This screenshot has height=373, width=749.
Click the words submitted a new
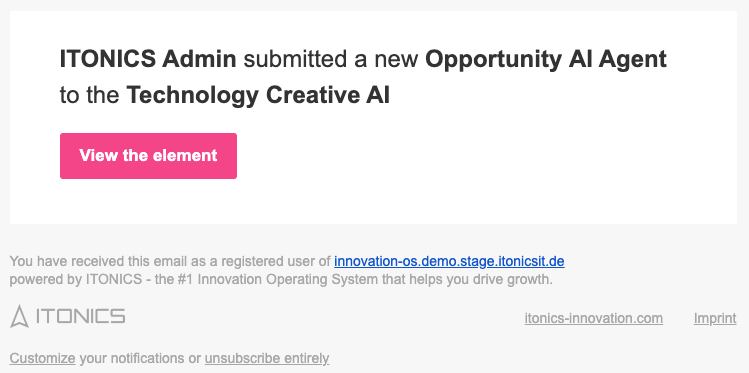[x=331, y=59]
